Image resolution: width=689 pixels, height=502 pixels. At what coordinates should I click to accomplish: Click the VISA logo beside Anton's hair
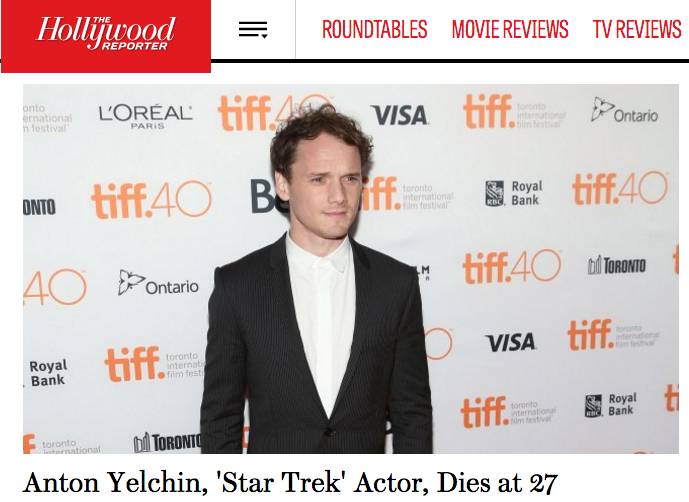399,115
